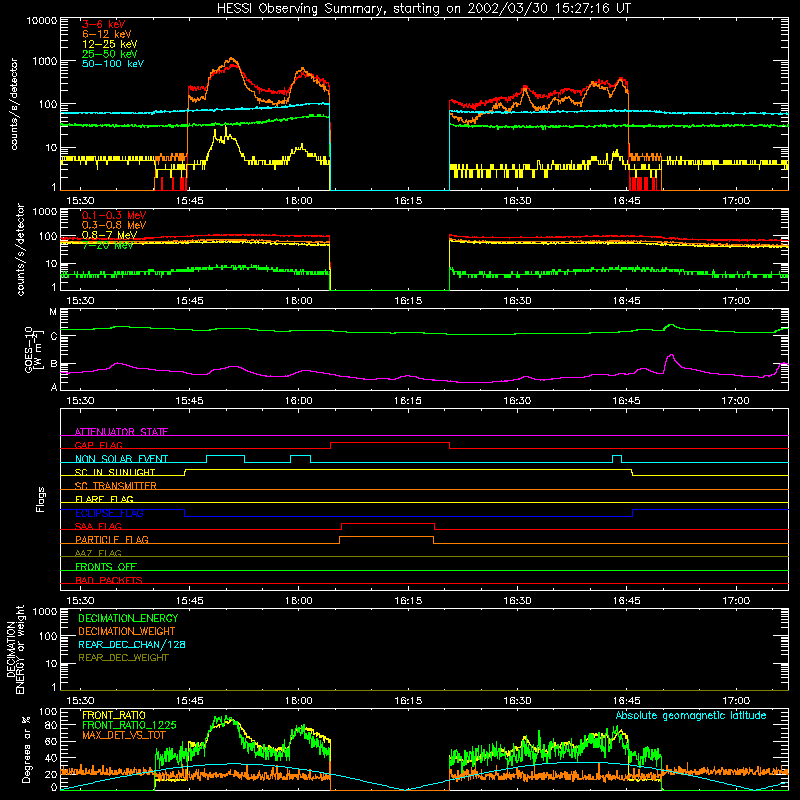Image resolution: width=800 pixels, height=800 pixels.
Task: Click the 15:30 tick label under GOES panel
Action: [80, 401]
